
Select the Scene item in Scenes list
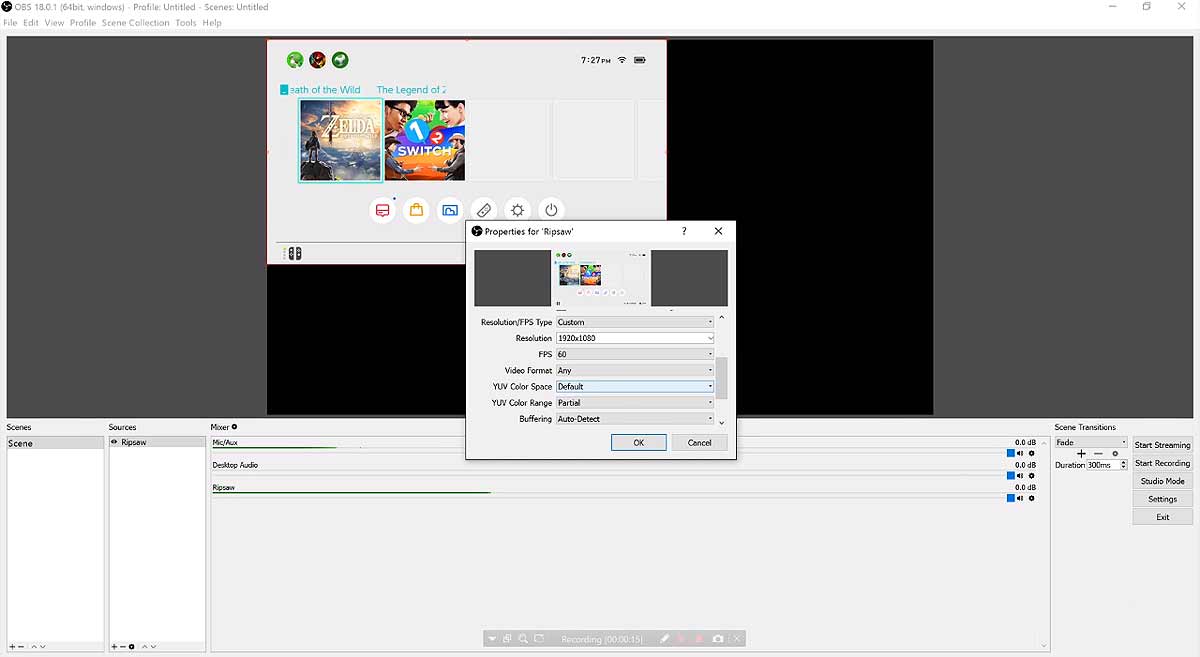tap(55, 443)
